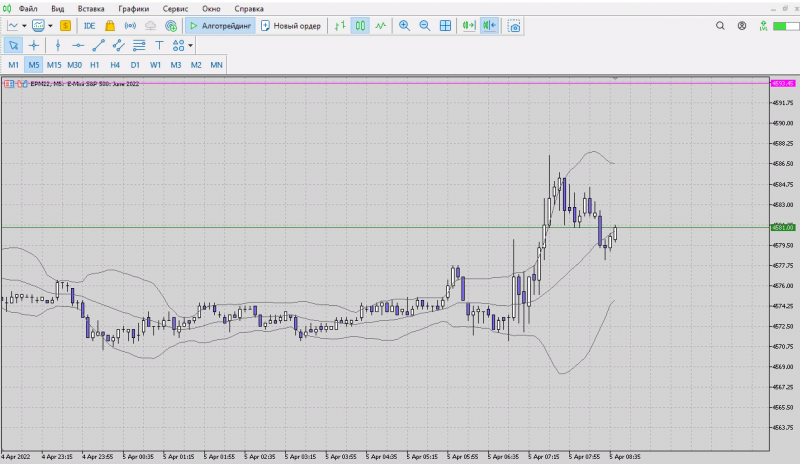Open the Справка menu

click(249, 9)
